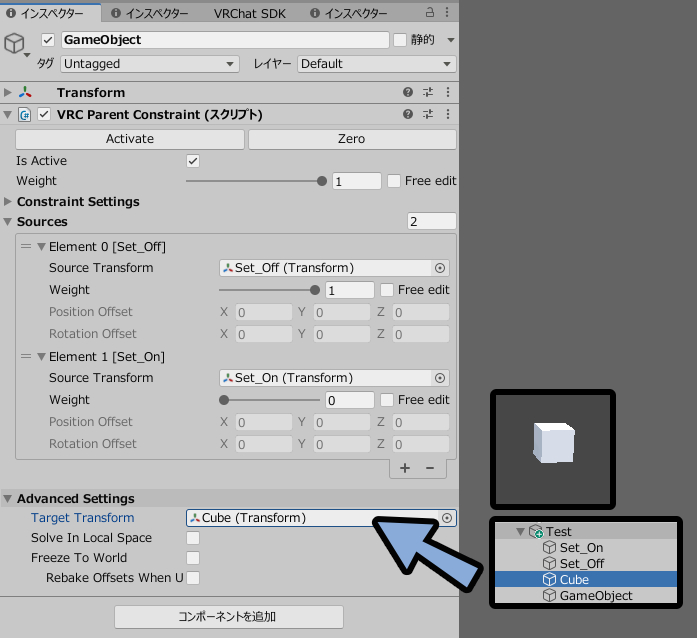Open the static flags dropdown arrow
697x638 pixels.
(x=450, y=40)
